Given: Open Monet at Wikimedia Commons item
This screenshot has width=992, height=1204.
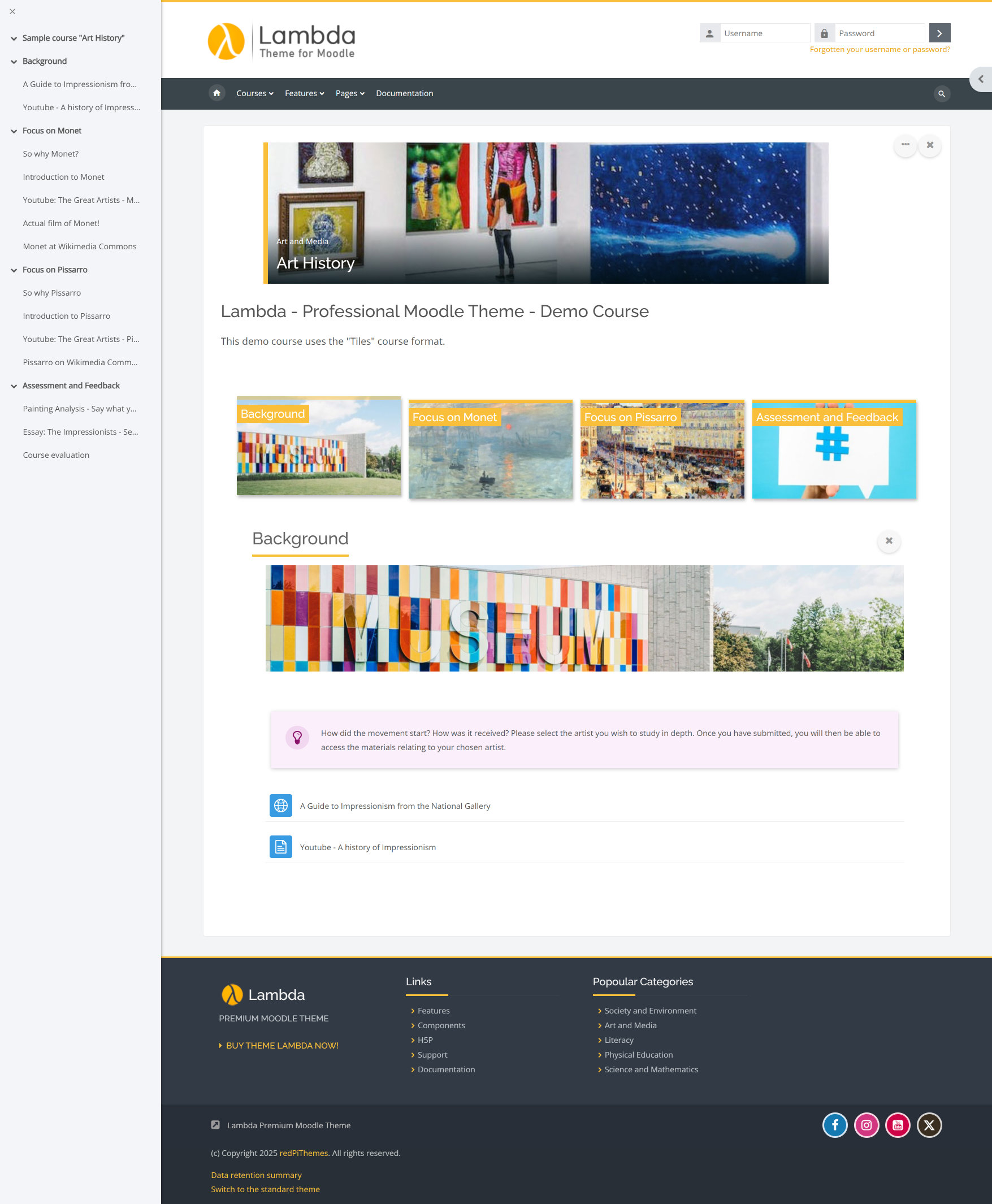Looking at the screenshot, I should (80, 246).
